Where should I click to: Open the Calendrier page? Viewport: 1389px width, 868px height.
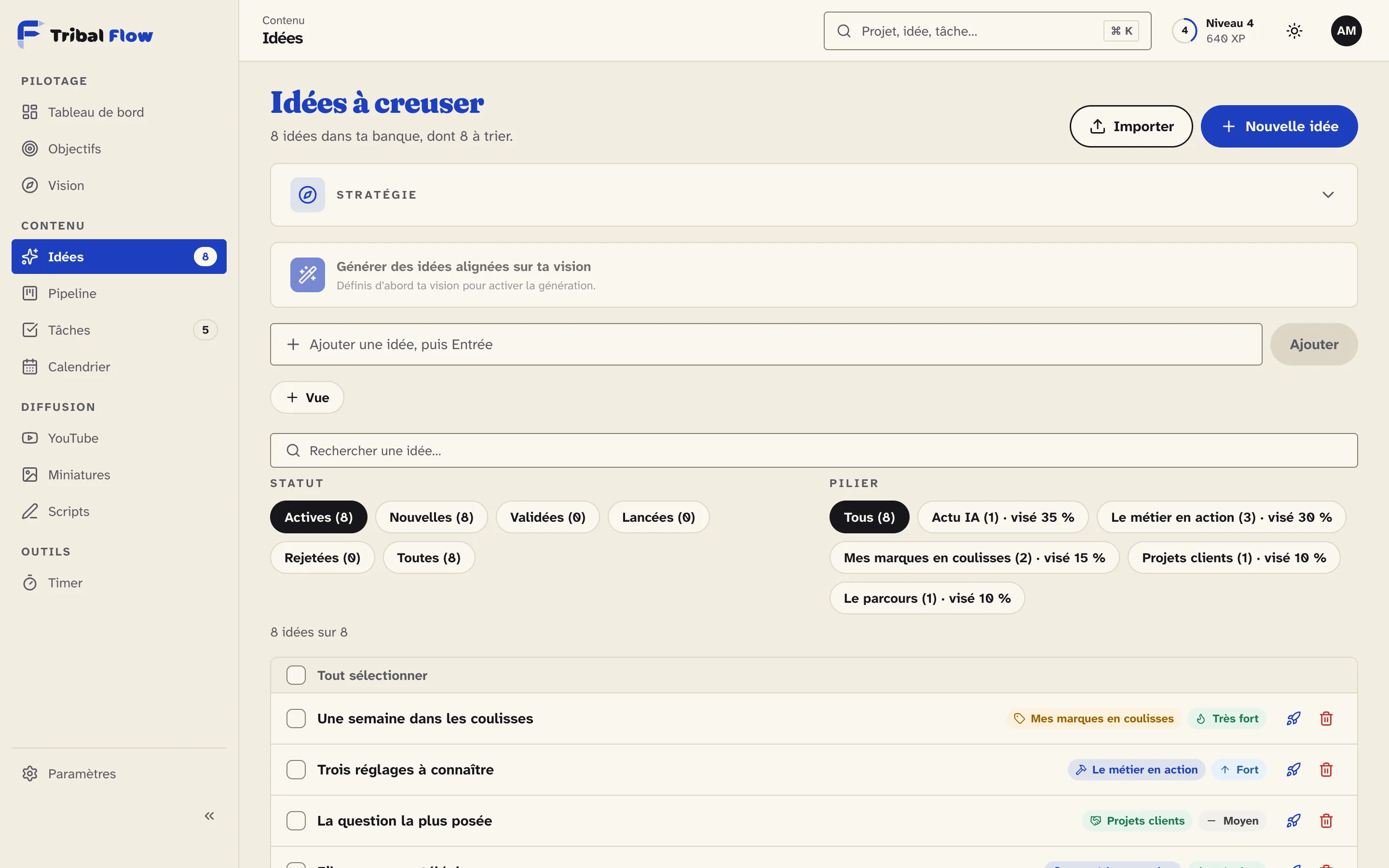pos(119,367)
